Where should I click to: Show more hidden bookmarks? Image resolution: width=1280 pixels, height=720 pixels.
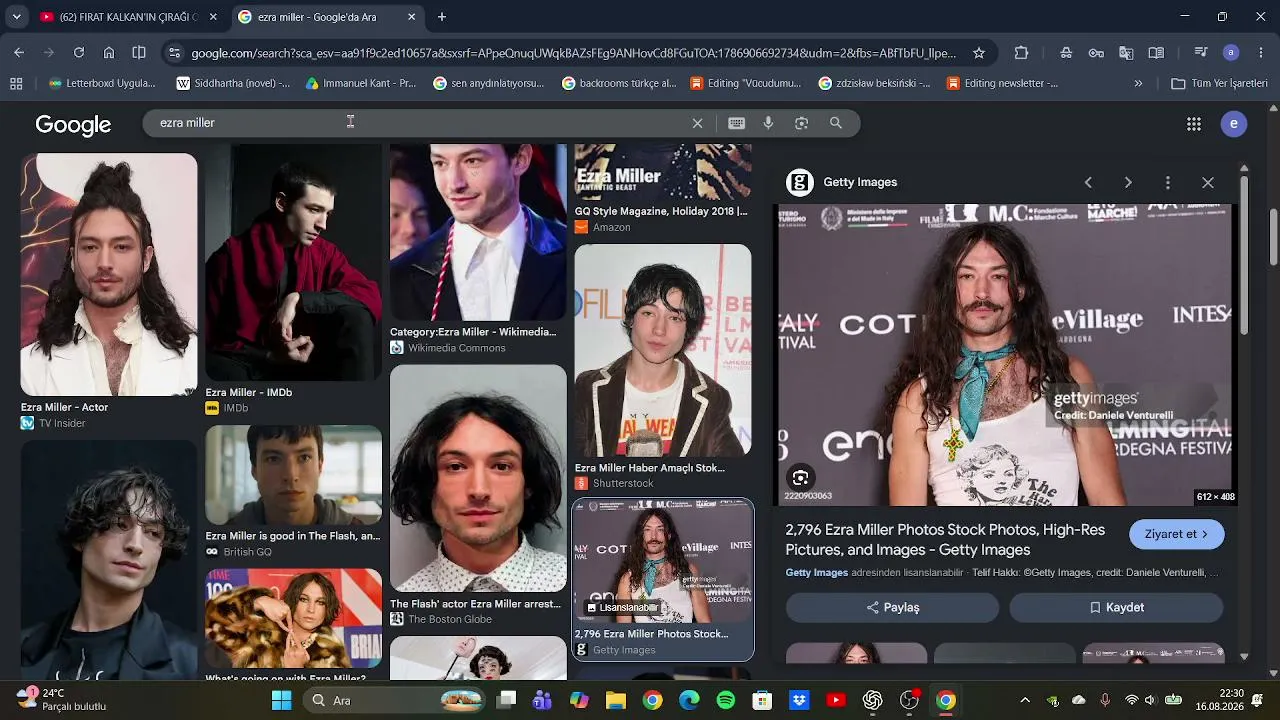1138,84
